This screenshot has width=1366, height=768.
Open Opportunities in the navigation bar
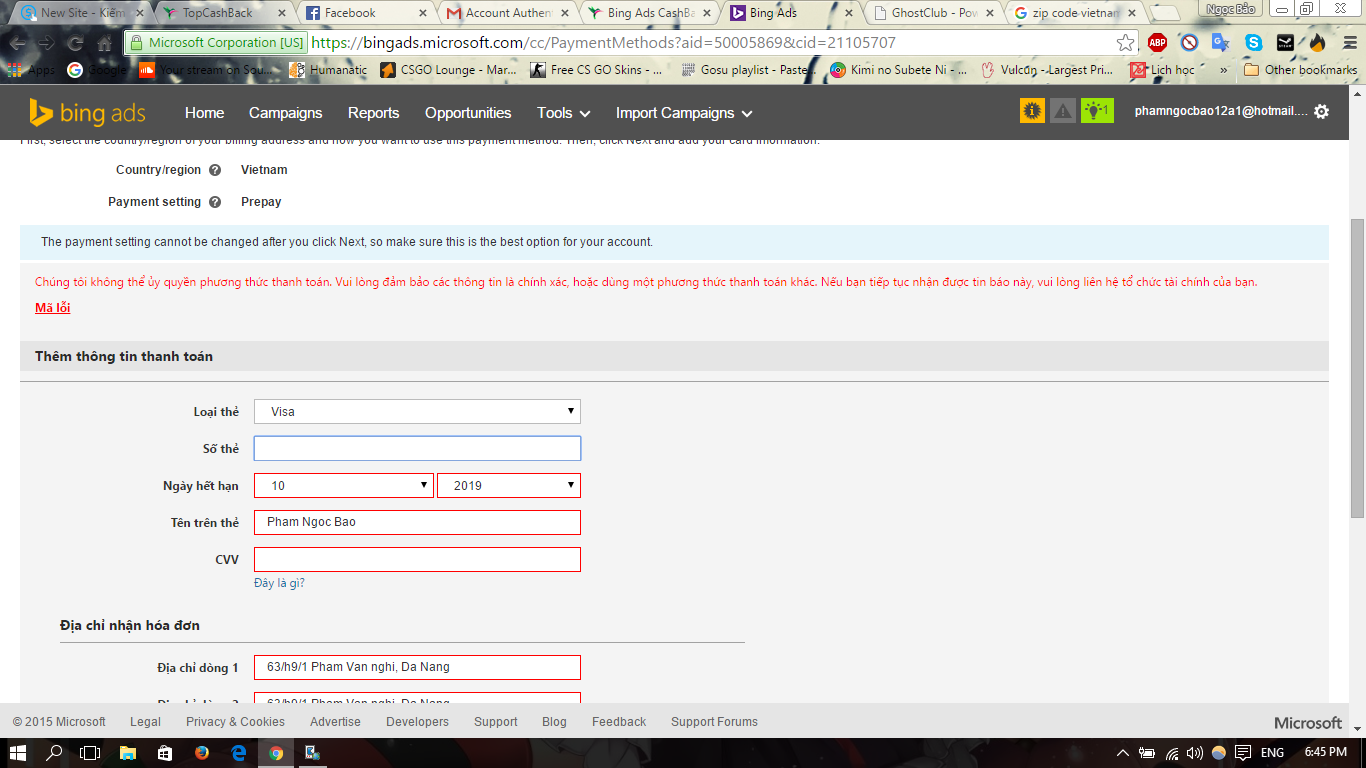468,113
